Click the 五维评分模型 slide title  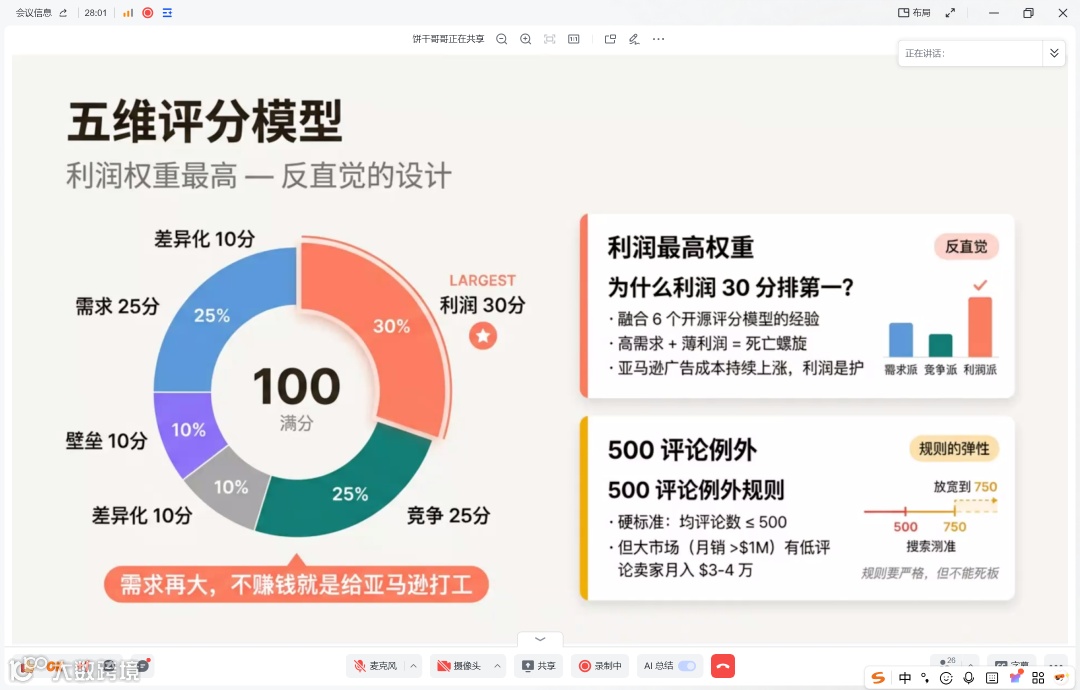click(205, 122)
